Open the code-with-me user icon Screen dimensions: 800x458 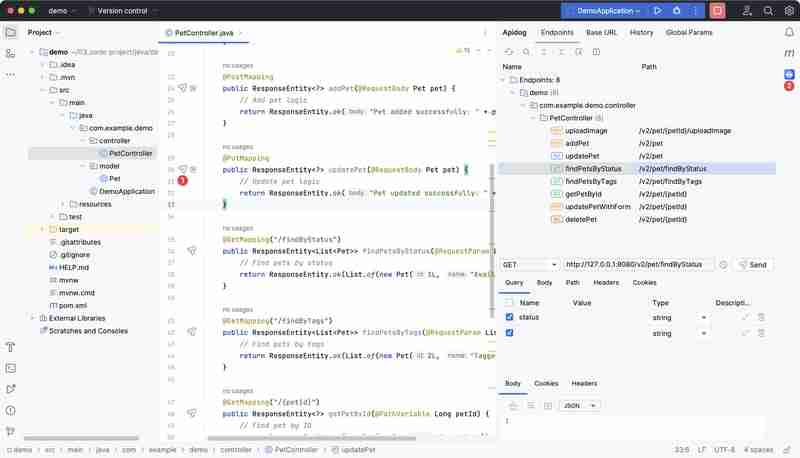(x=747, y=11)
